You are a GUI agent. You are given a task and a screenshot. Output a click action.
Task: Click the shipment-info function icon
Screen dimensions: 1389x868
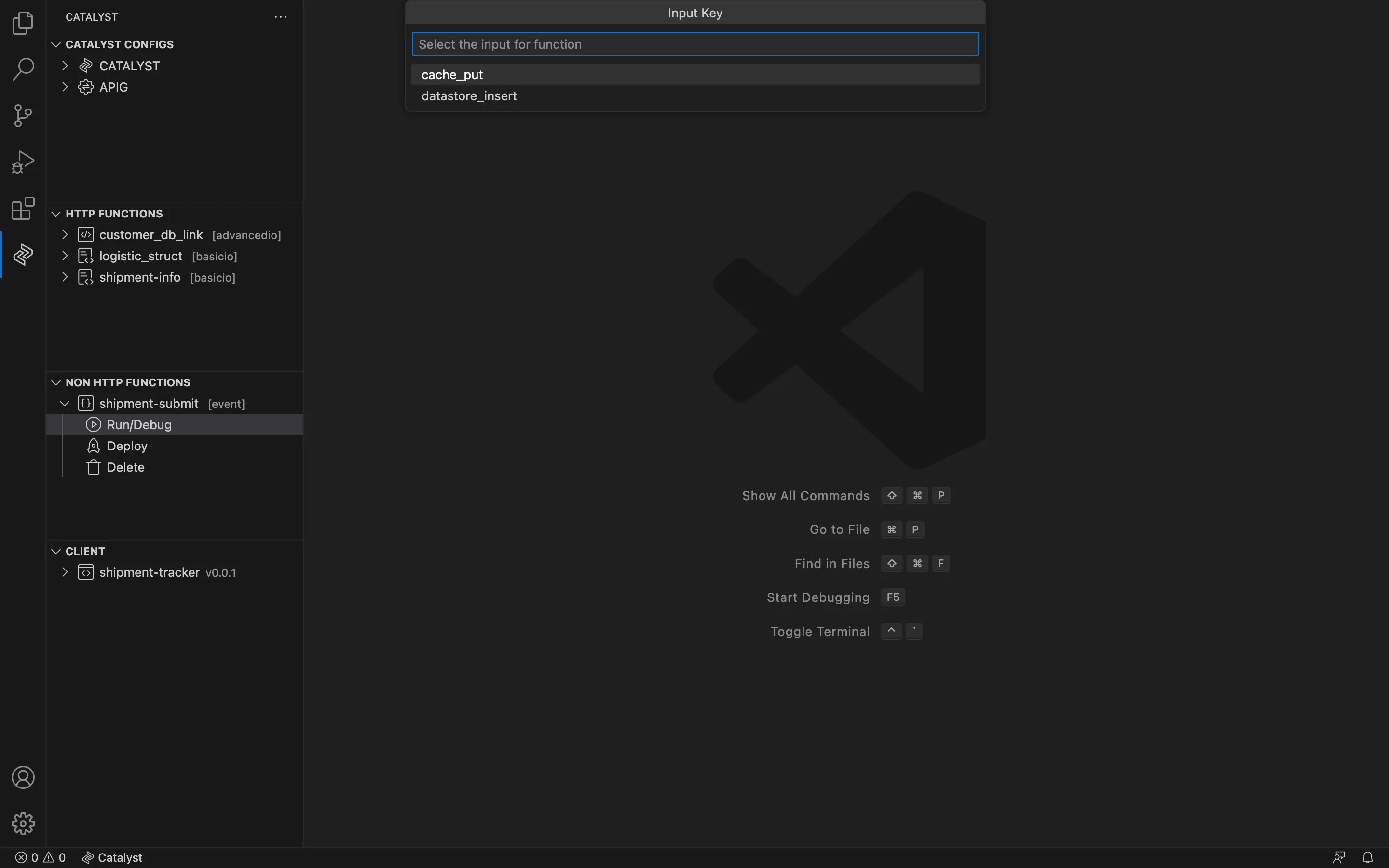86,277
